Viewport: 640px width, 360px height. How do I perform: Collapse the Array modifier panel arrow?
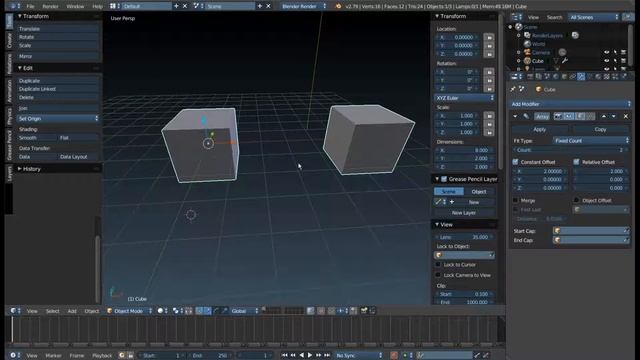tap(515, 116)
